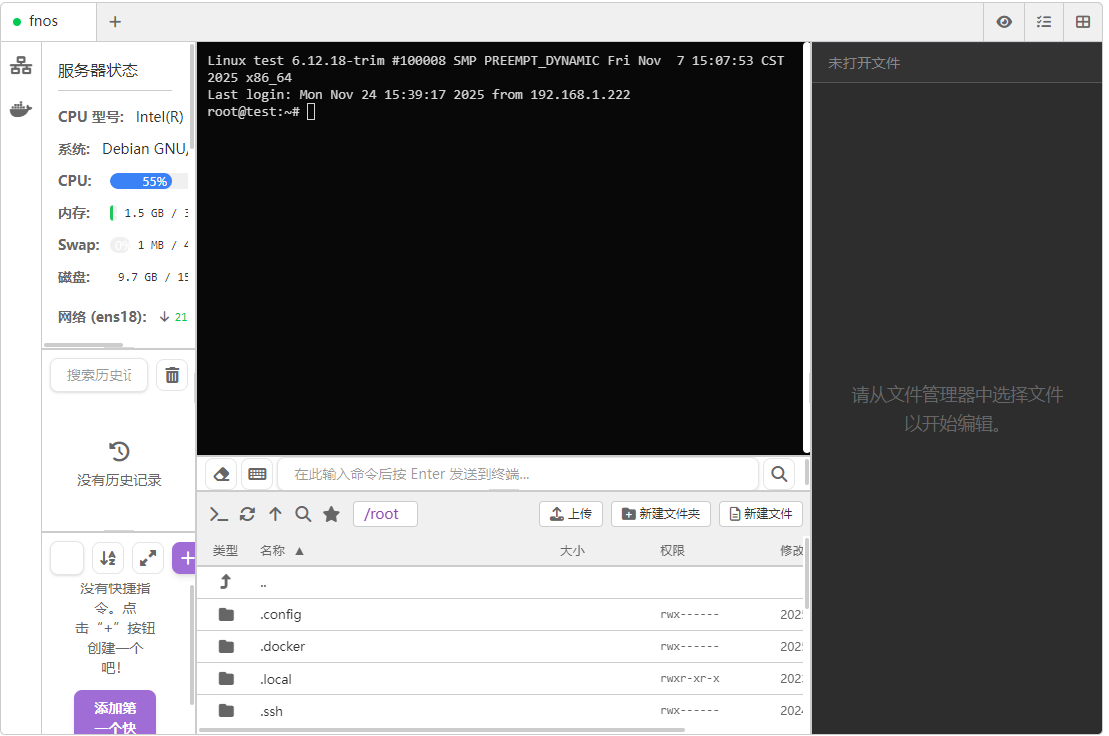Delete command history with trash icon
This screenshot has width=1109, height=736.
click(172, 375)
